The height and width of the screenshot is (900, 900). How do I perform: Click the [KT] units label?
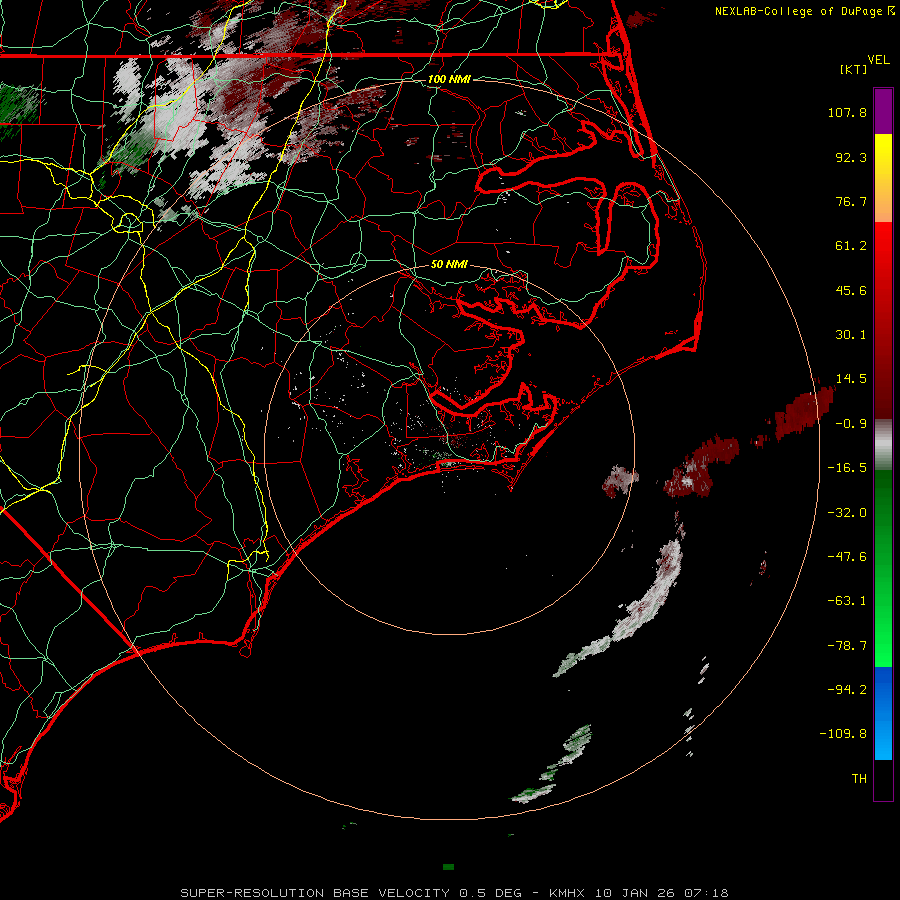click(853, 69)
